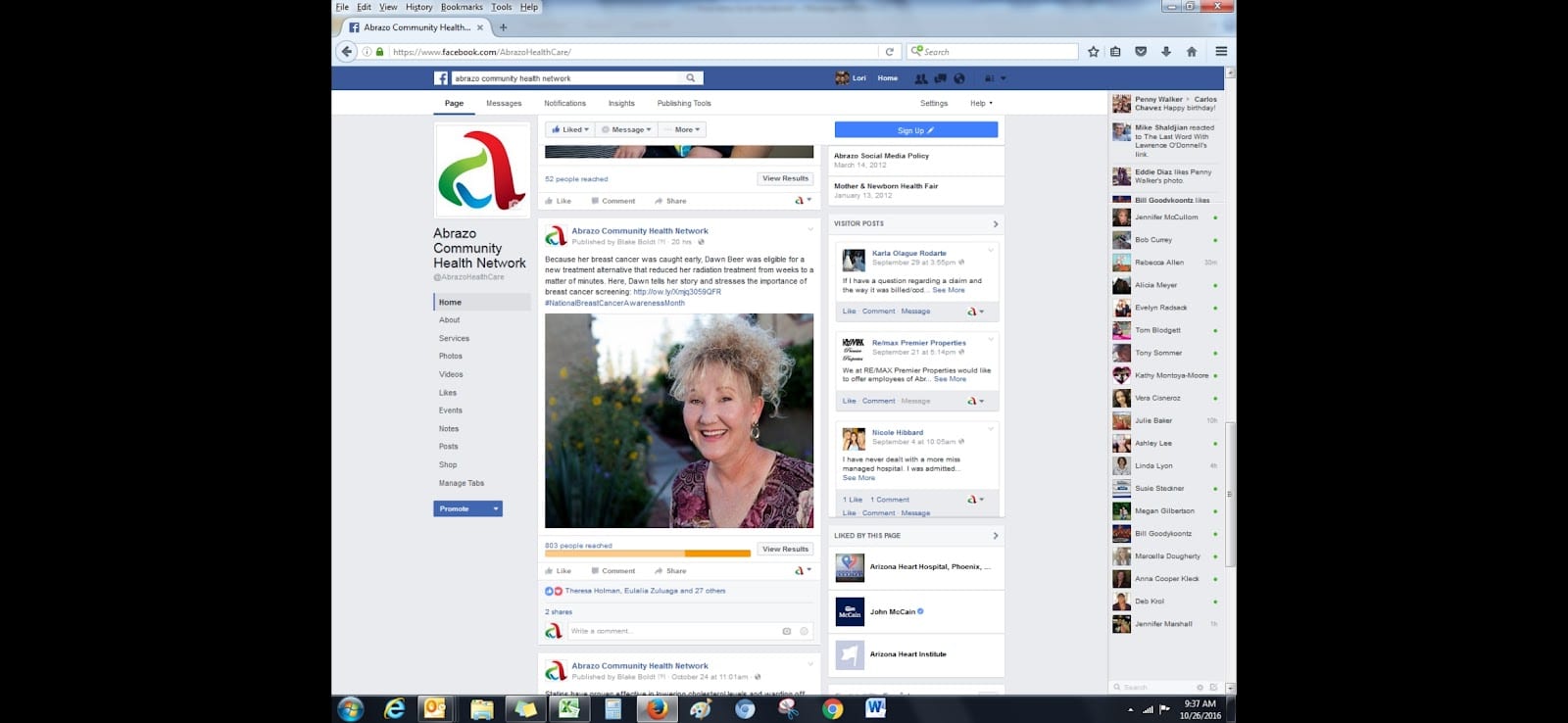This screenshot has width=1568, height=723.
Task: Click the Firefox address bar URL
Action: pyautogui.click(x=632, y=52)
